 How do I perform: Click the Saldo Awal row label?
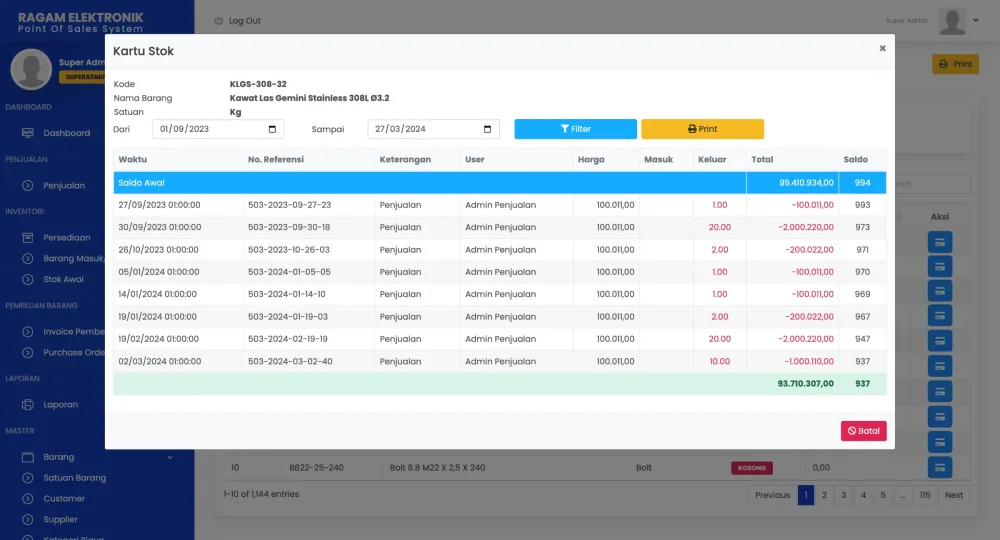pos(141,183)
